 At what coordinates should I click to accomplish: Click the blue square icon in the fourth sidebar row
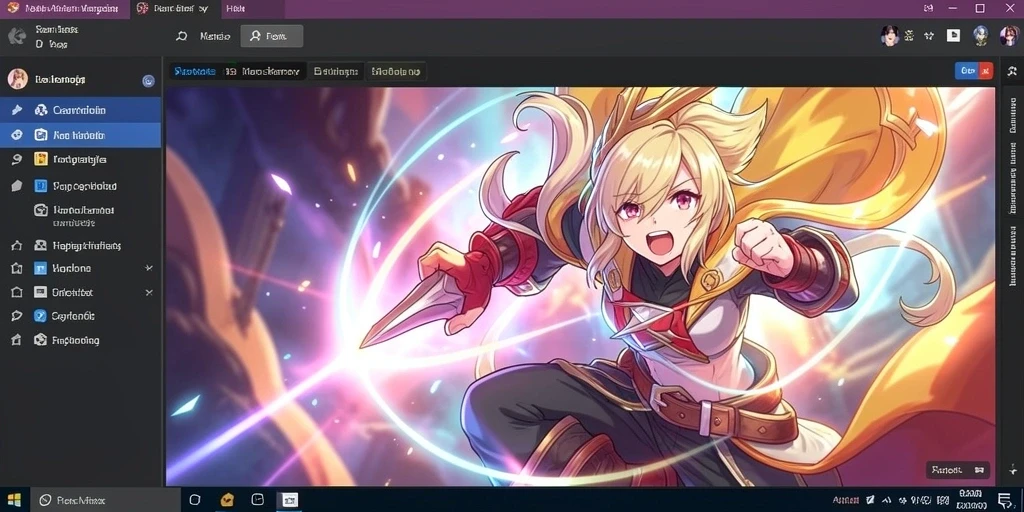coord(40,186)
